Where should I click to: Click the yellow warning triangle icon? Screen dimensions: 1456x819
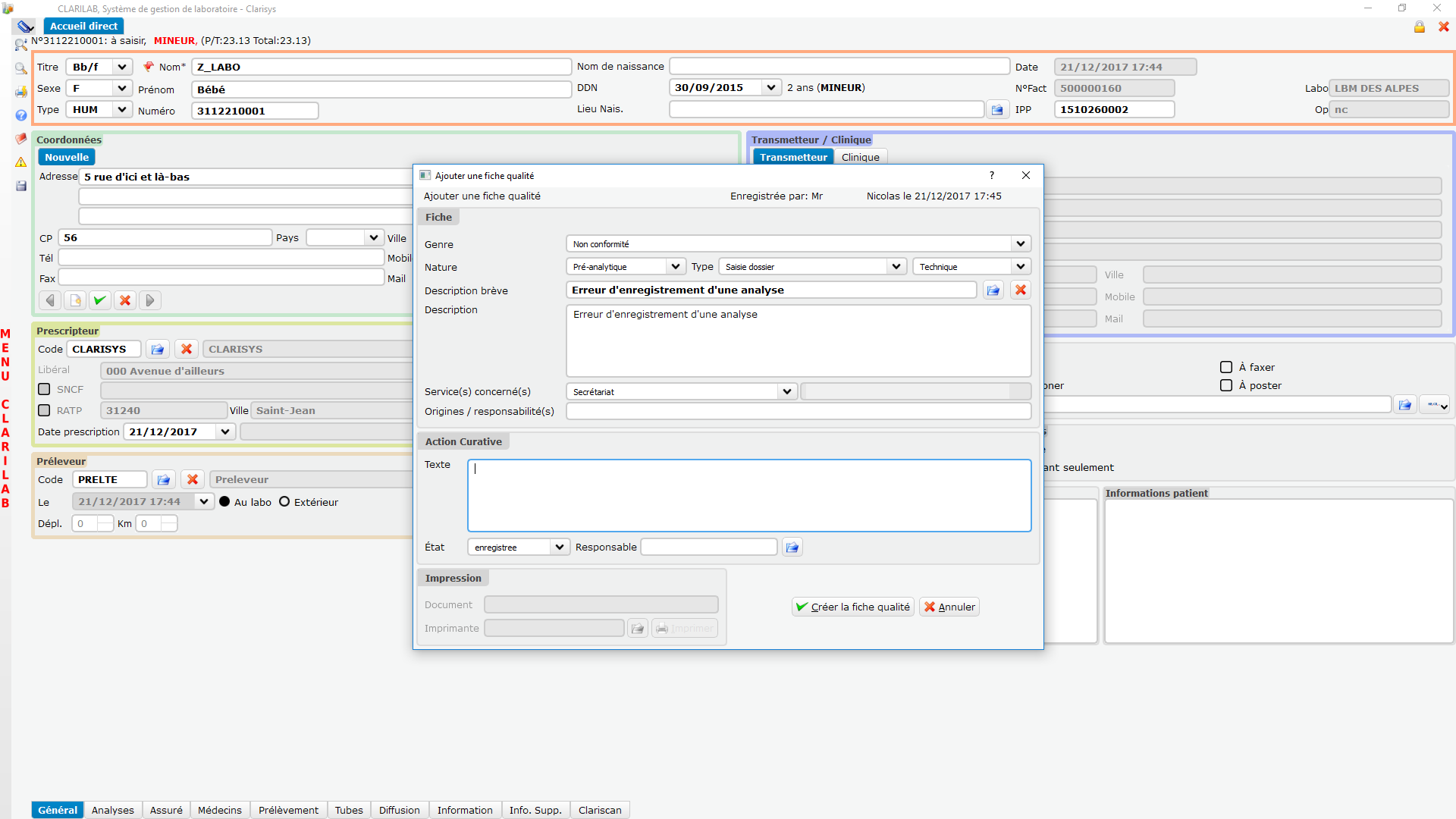(21, 162)
